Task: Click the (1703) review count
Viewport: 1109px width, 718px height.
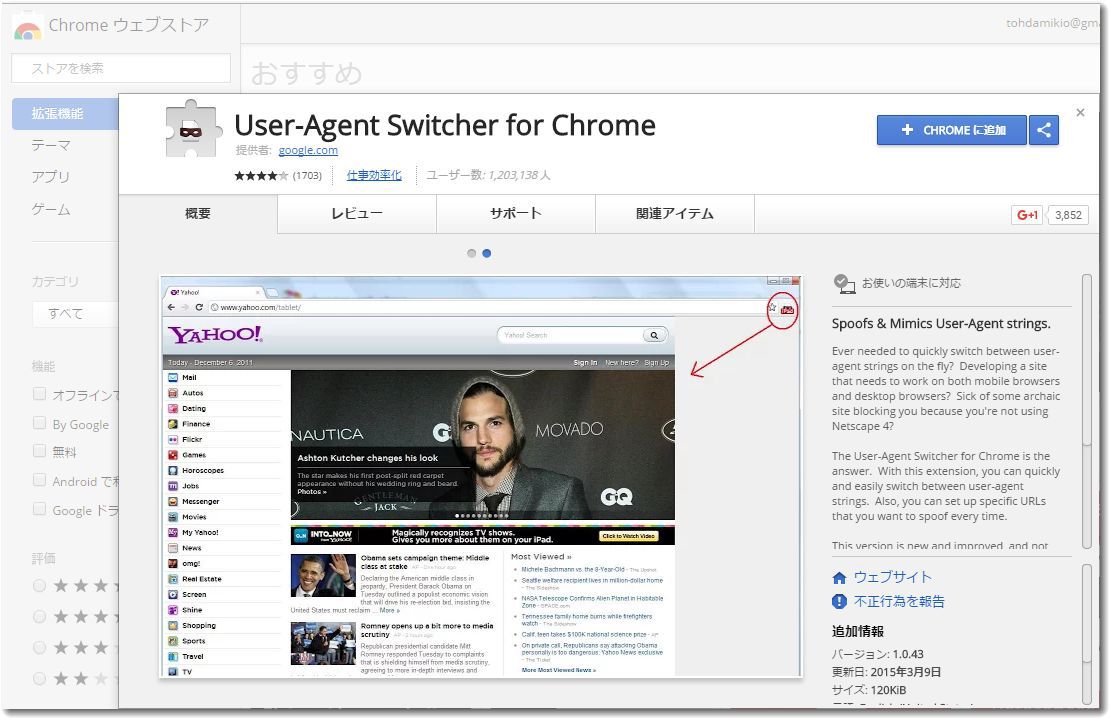Action: click(x=307, y=175)
